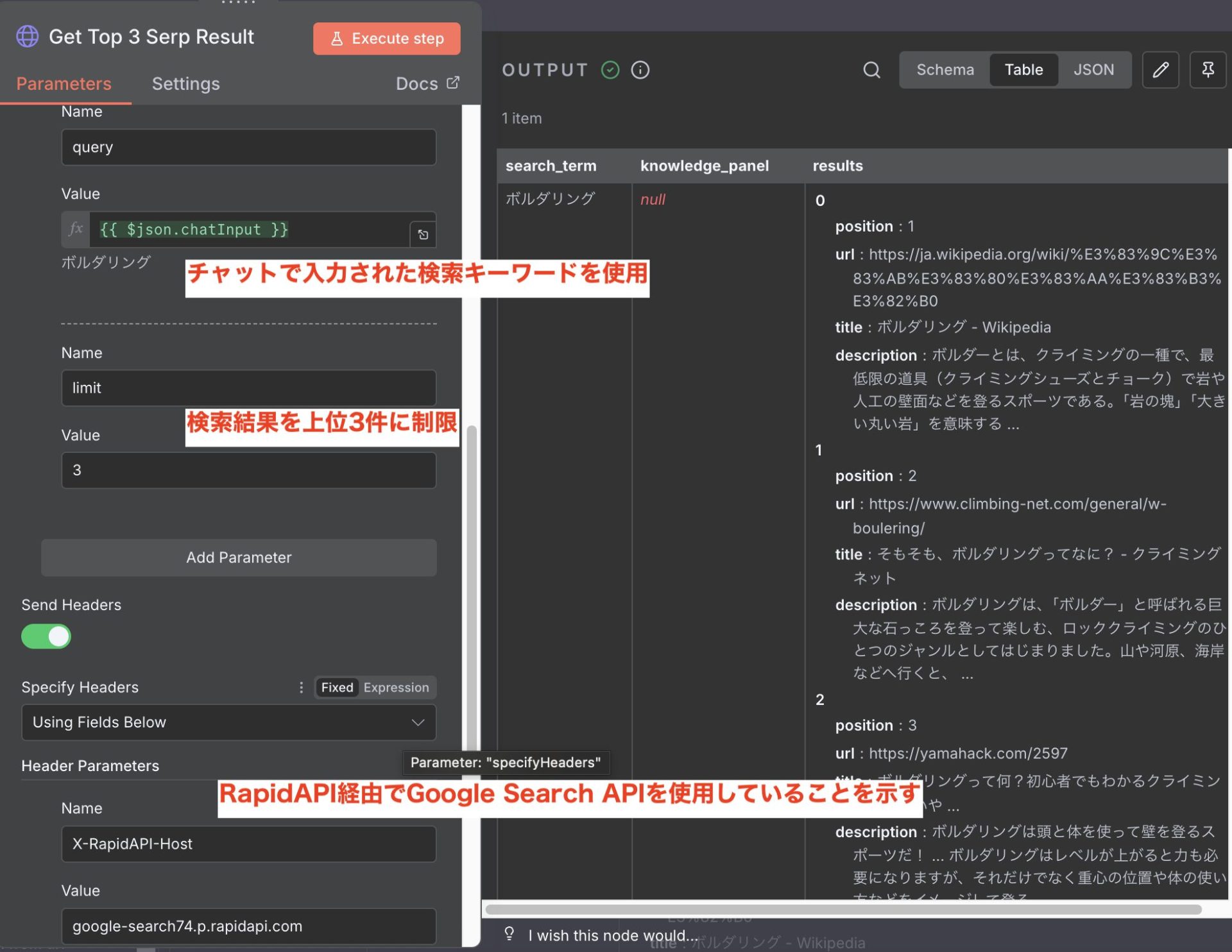Open expression editor icon in query value field
1232x952 pixels.
click(423, 235)
